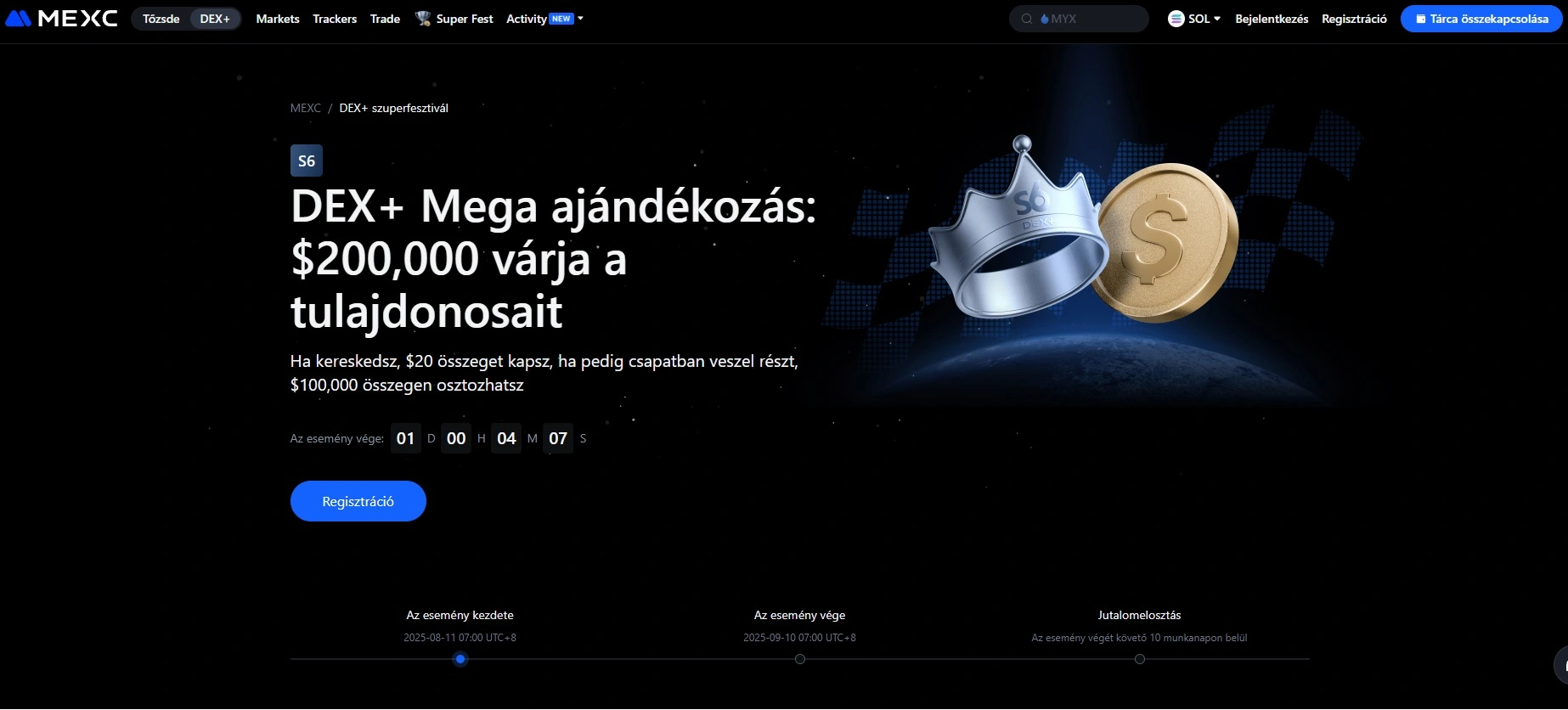Go to the Trade menu item
The image size is (1568, 710).
(385, 19)
